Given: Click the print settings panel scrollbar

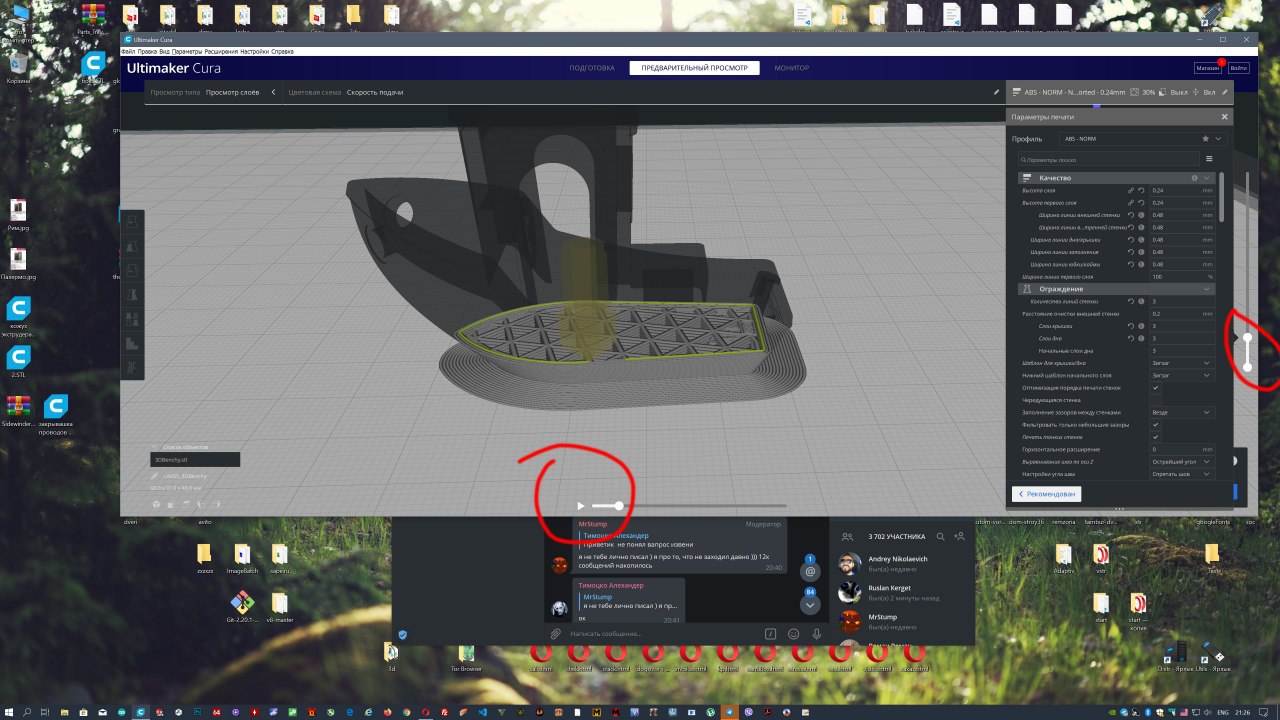Looking at the screenshot, I should (x=1220, y=197).
